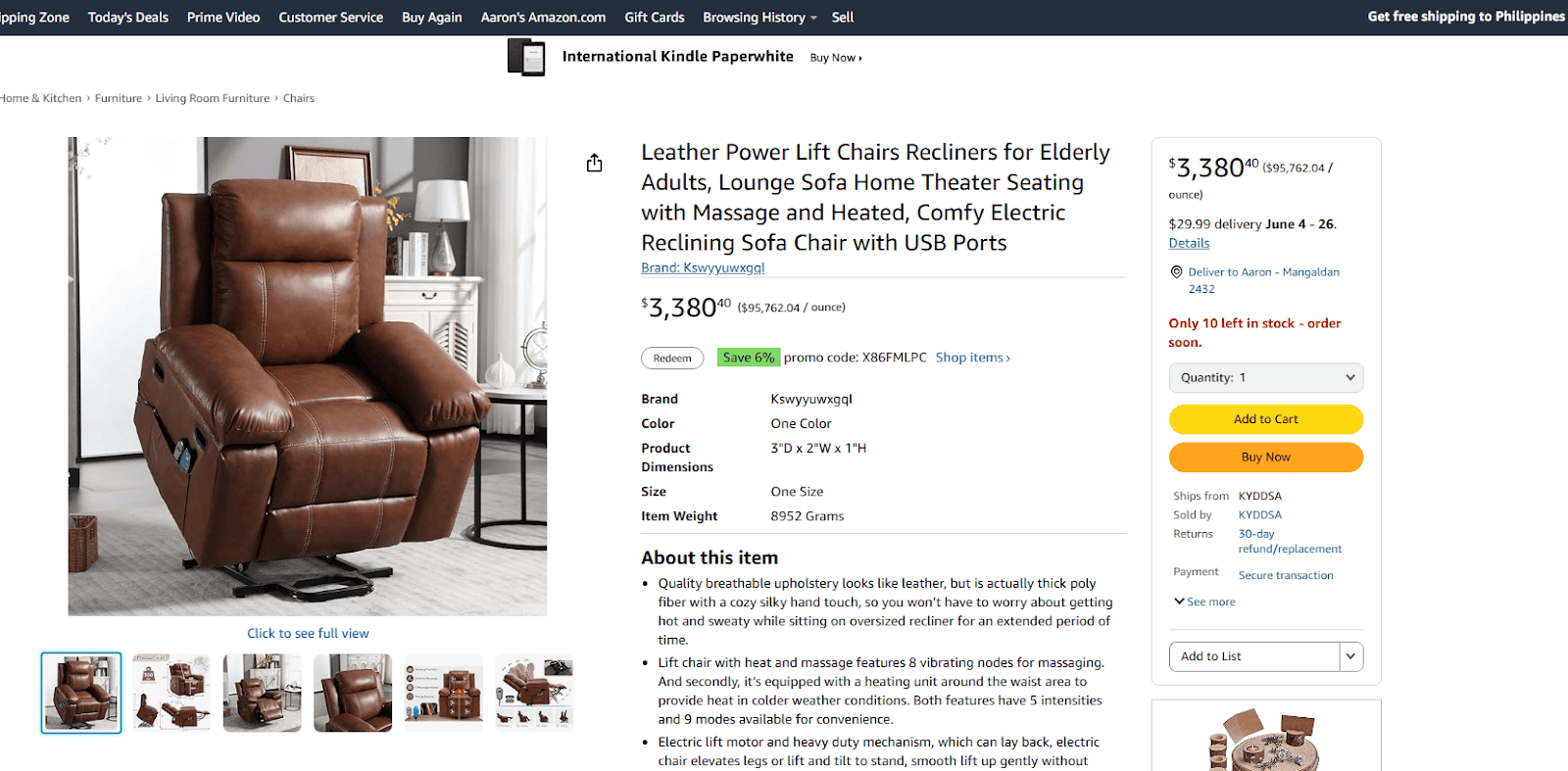Open the Browsing History menu

coord(759,18)
